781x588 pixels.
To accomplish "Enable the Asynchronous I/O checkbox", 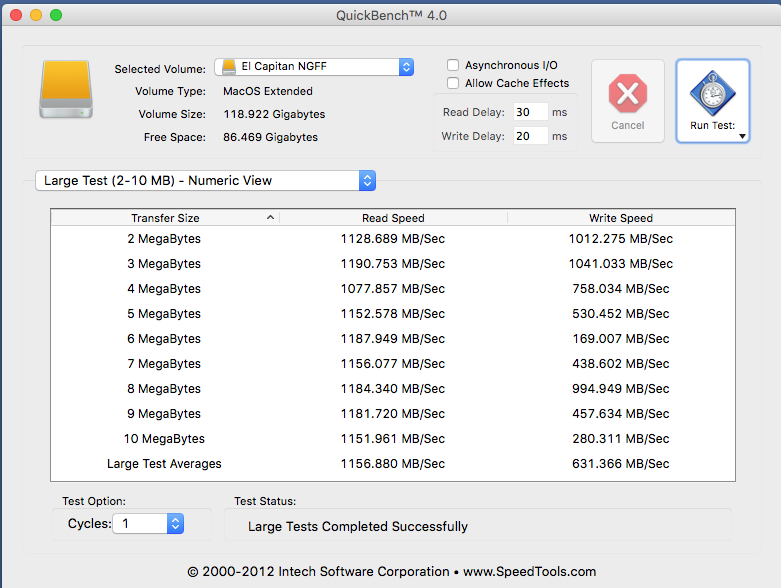I will 453,65.
